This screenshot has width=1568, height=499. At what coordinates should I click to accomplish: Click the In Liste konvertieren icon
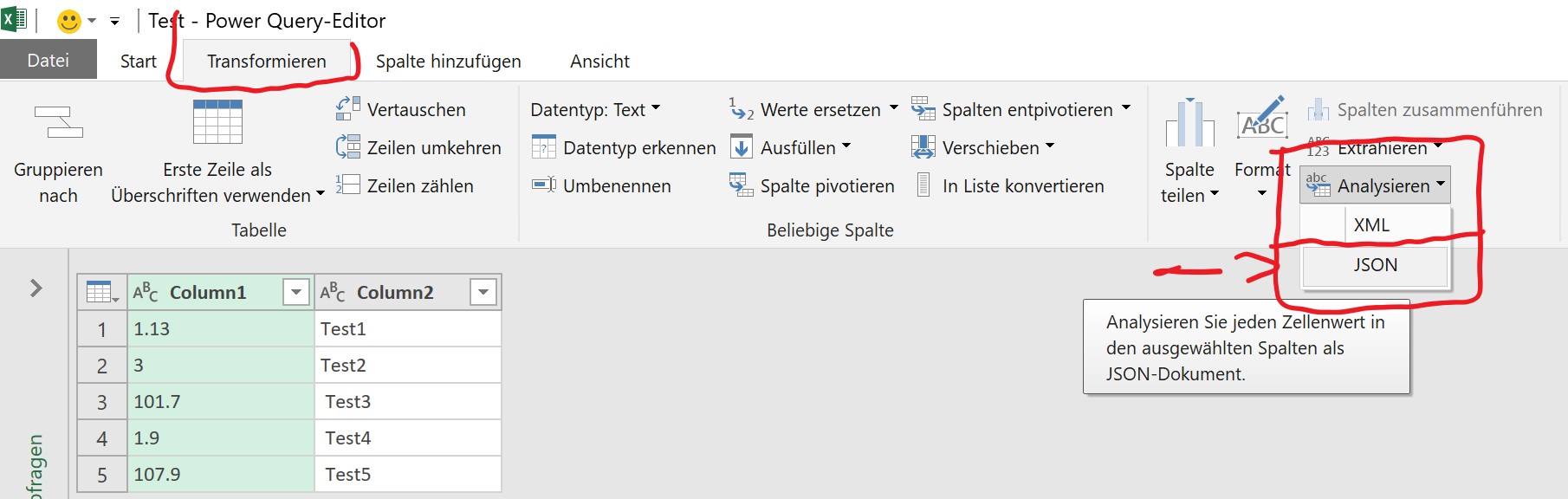point(923,185)
